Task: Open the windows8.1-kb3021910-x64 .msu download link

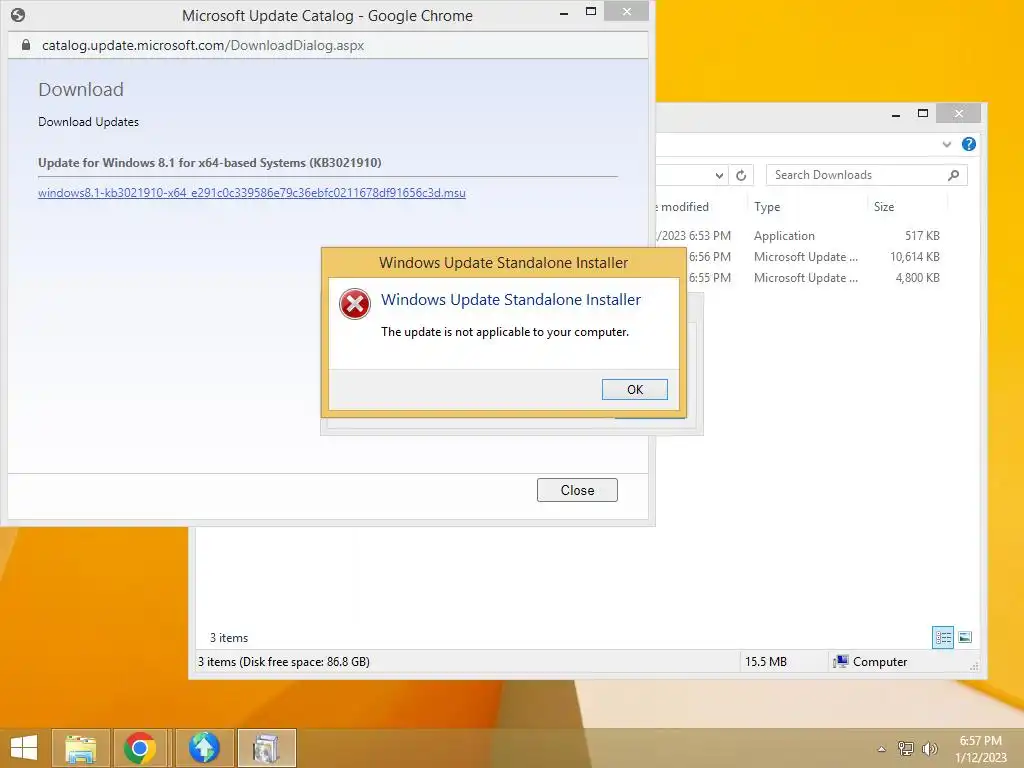Action: 251,193
